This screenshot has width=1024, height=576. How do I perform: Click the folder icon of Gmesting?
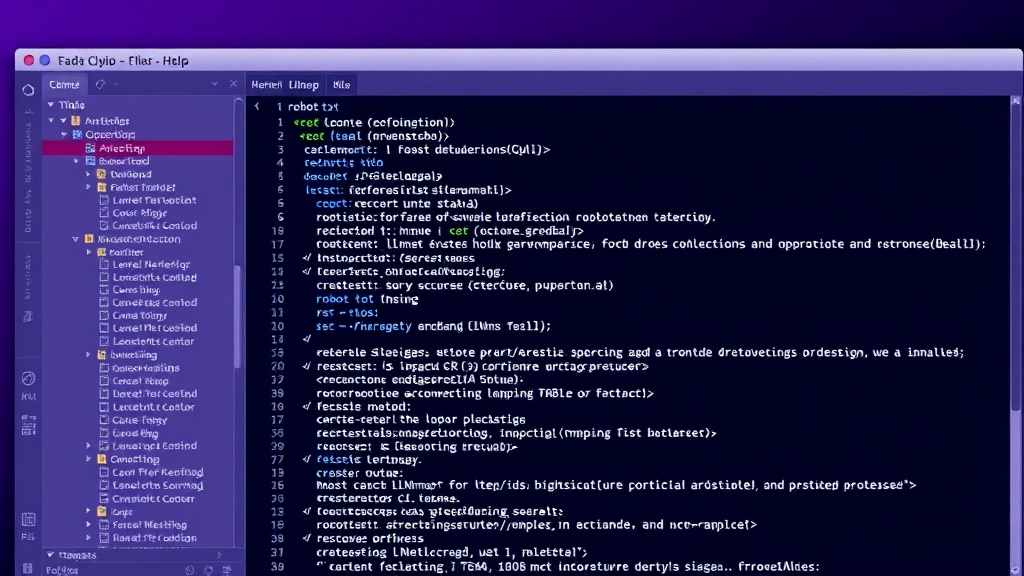click(102, 459)
